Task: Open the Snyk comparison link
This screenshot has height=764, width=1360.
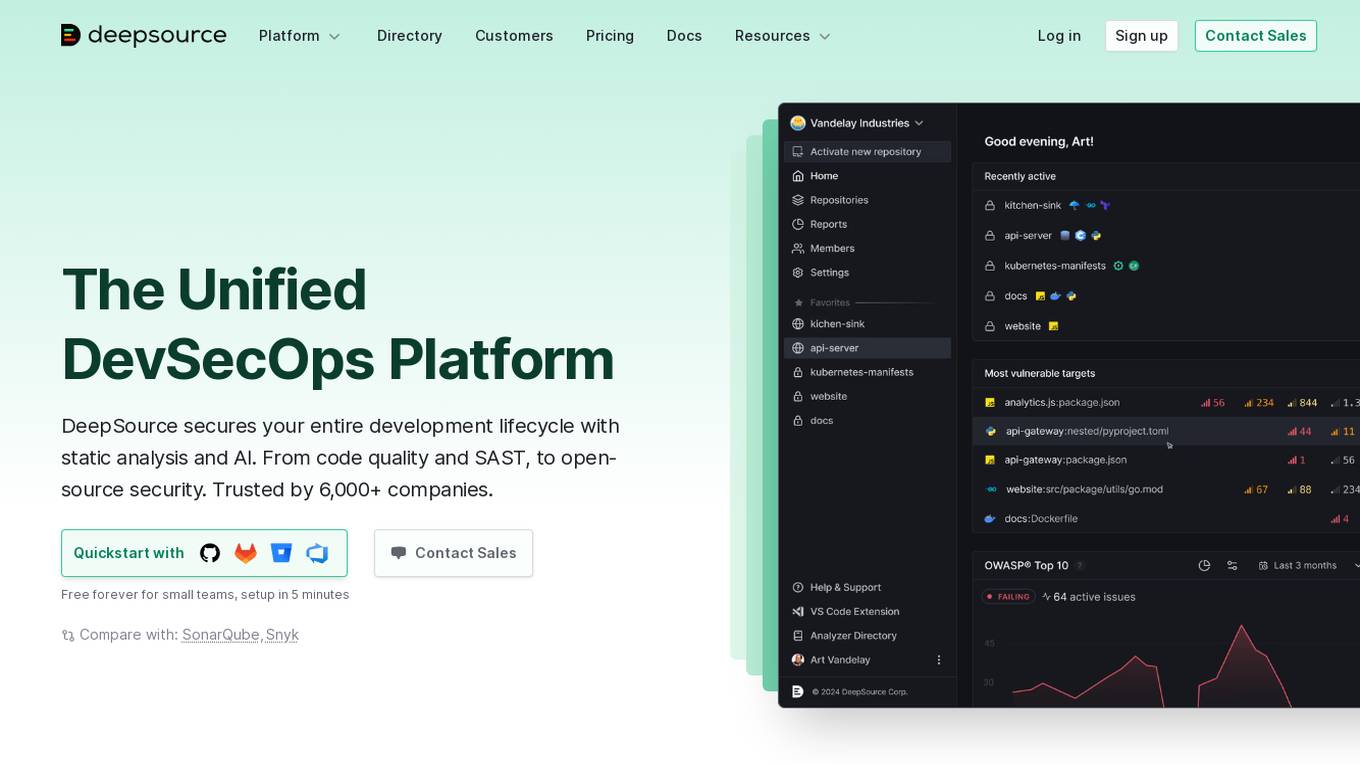Action: (282, 635)
